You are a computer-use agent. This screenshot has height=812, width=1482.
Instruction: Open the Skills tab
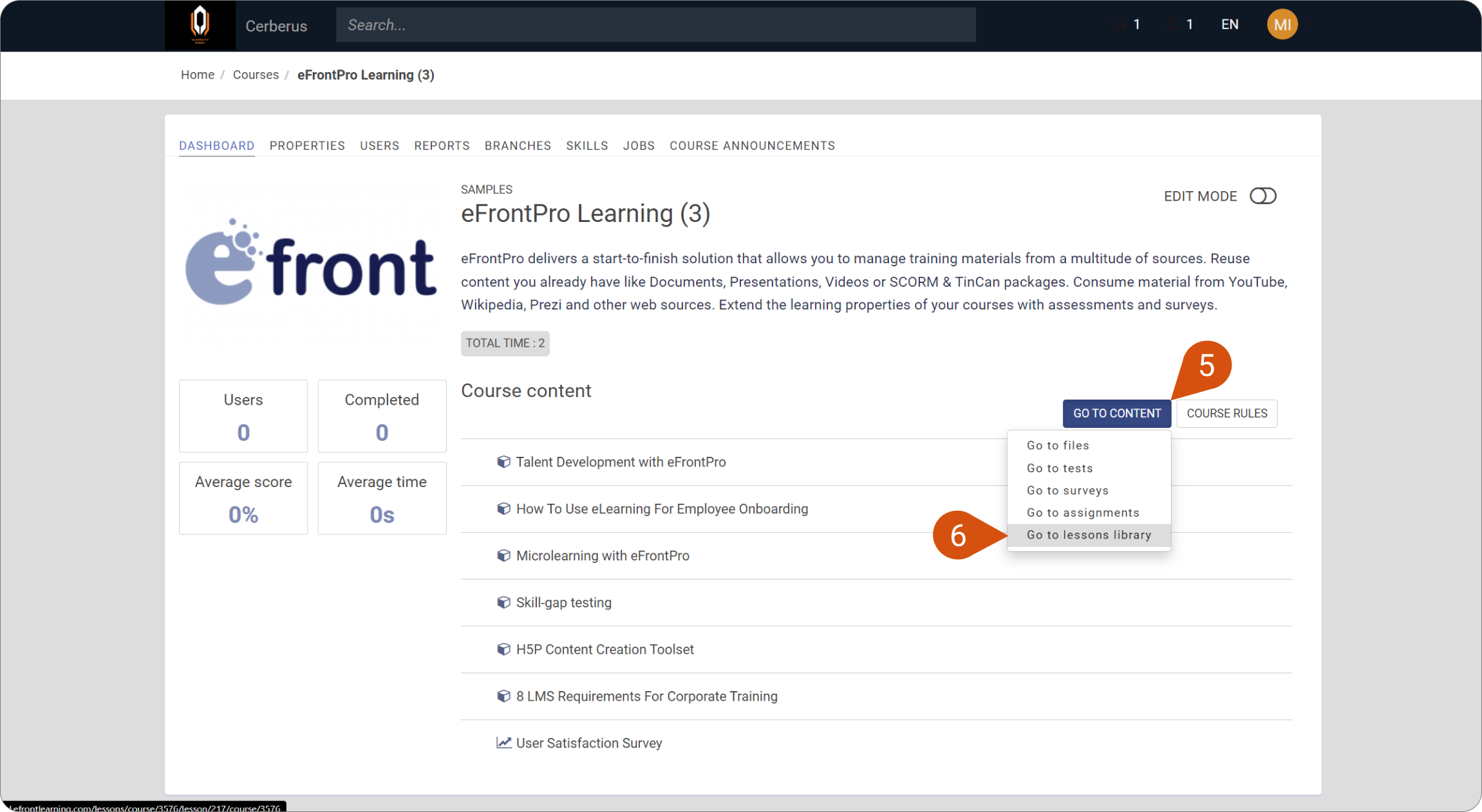click(586, 145)
